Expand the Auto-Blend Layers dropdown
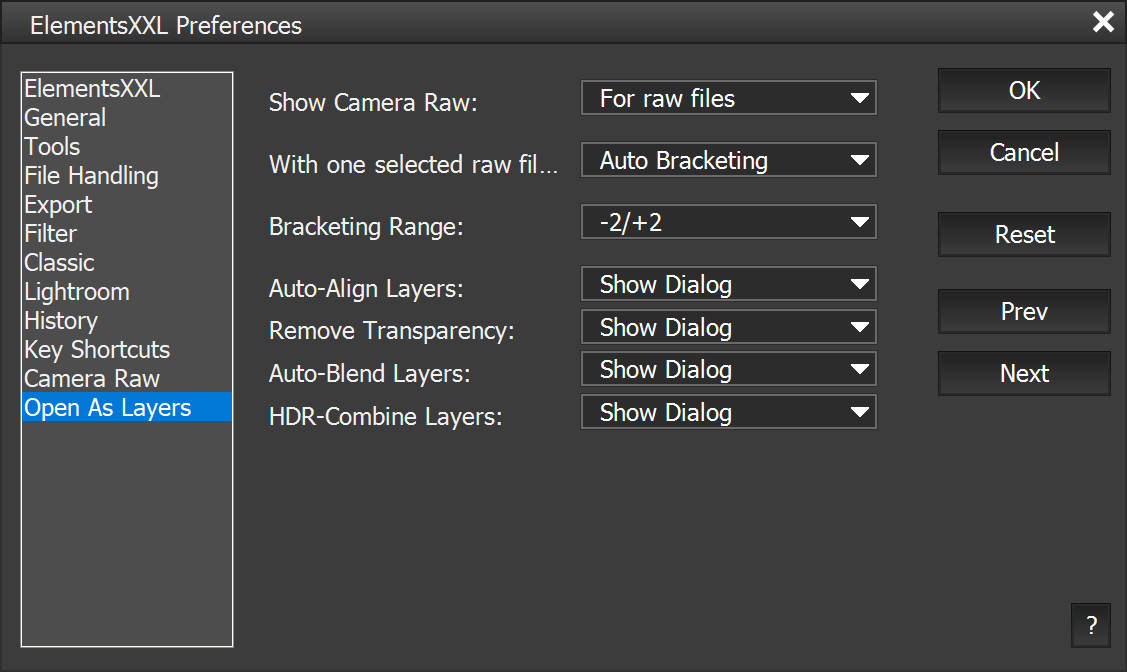The image size is (1127, 672). tap(728, 370)
